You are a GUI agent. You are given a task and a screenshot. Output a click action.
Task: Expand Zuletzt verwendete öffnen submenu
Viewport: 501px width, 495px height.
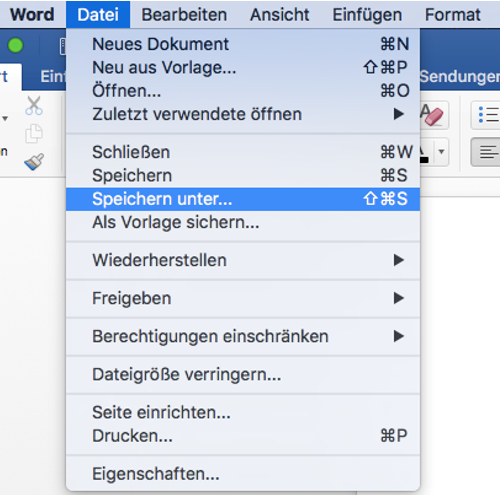243,114
